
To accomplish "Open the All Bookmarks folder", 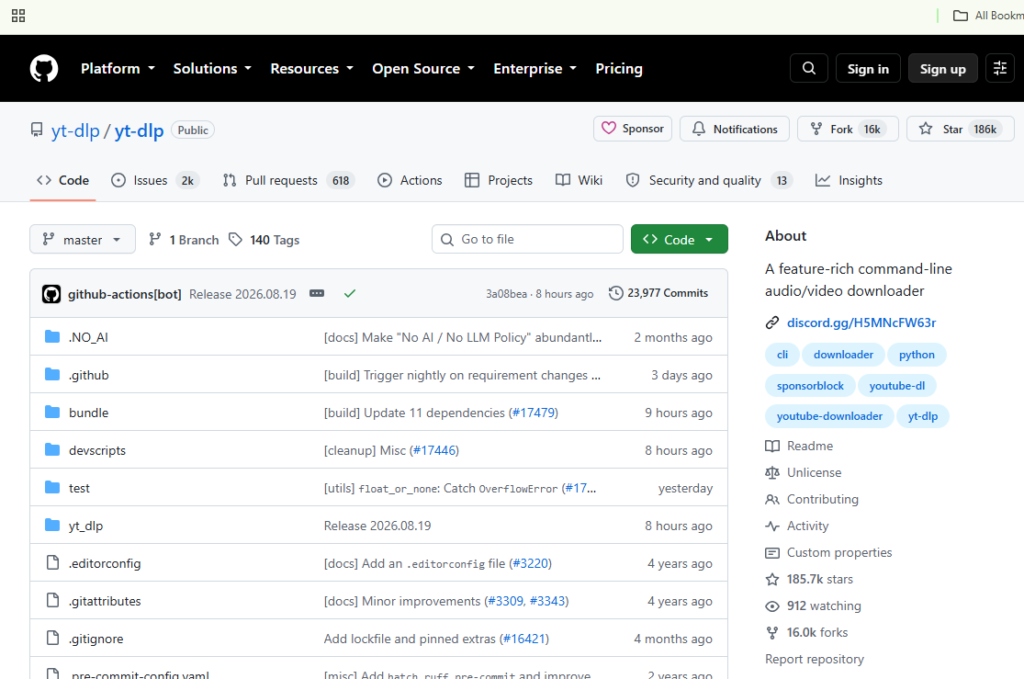I will click(x=988, y=16).
